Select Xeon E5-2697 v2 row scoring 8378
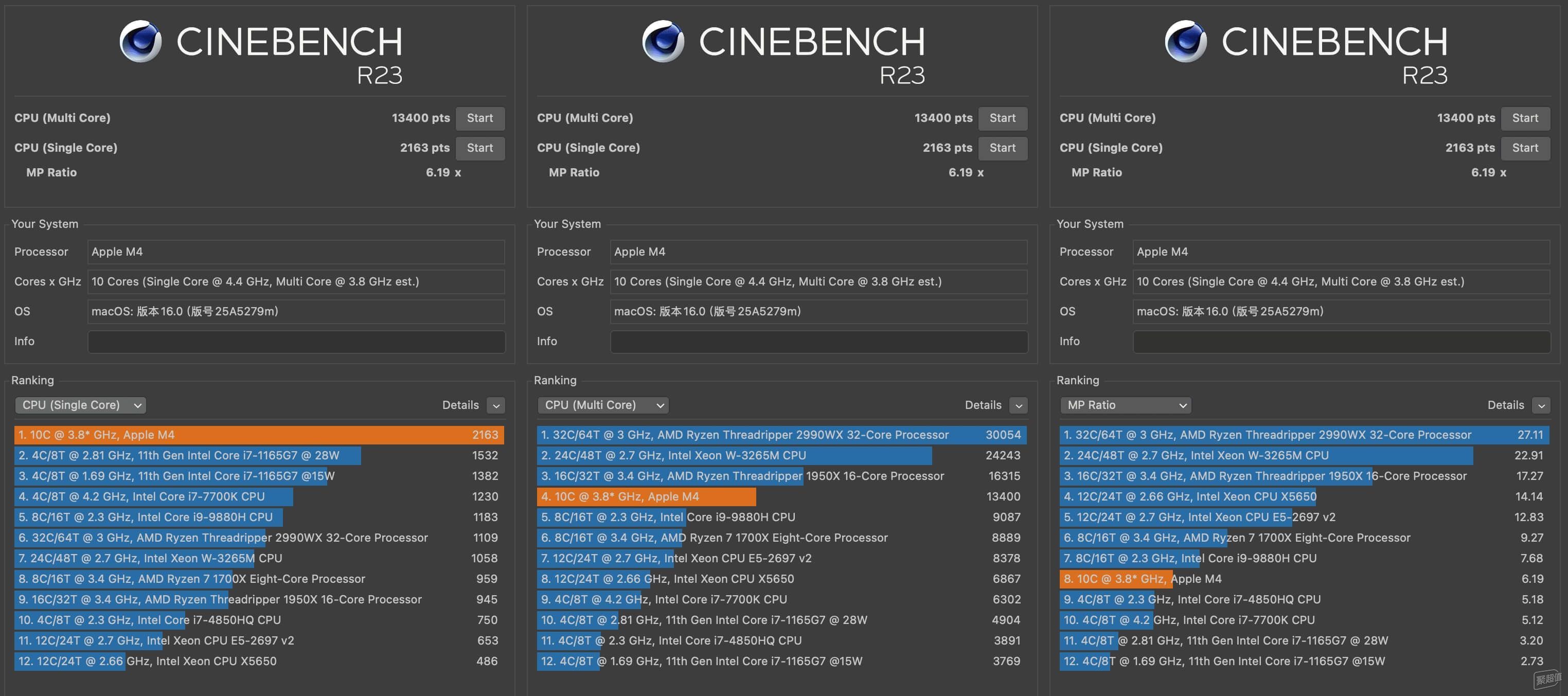The image size is (1568, 696). [x=782, y=558]
